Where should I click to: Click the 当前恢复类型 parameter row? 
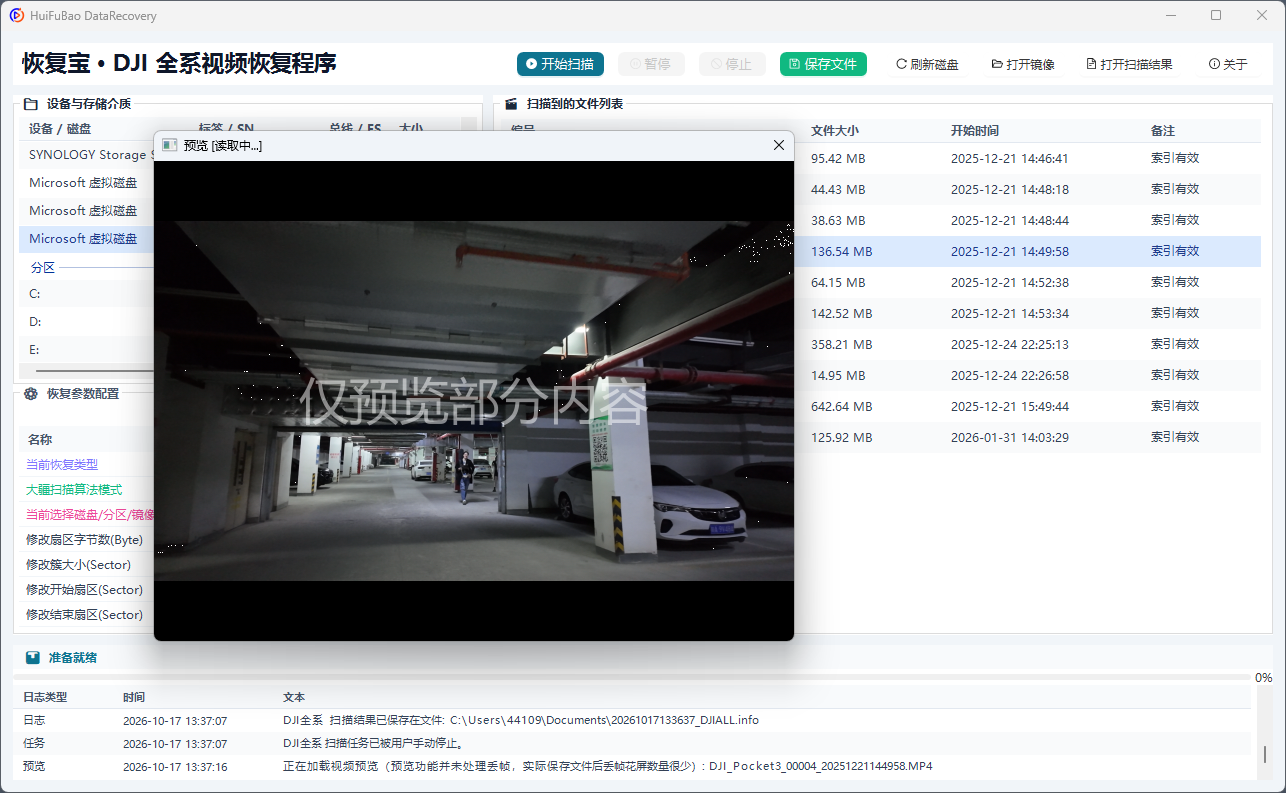(86, 464)
